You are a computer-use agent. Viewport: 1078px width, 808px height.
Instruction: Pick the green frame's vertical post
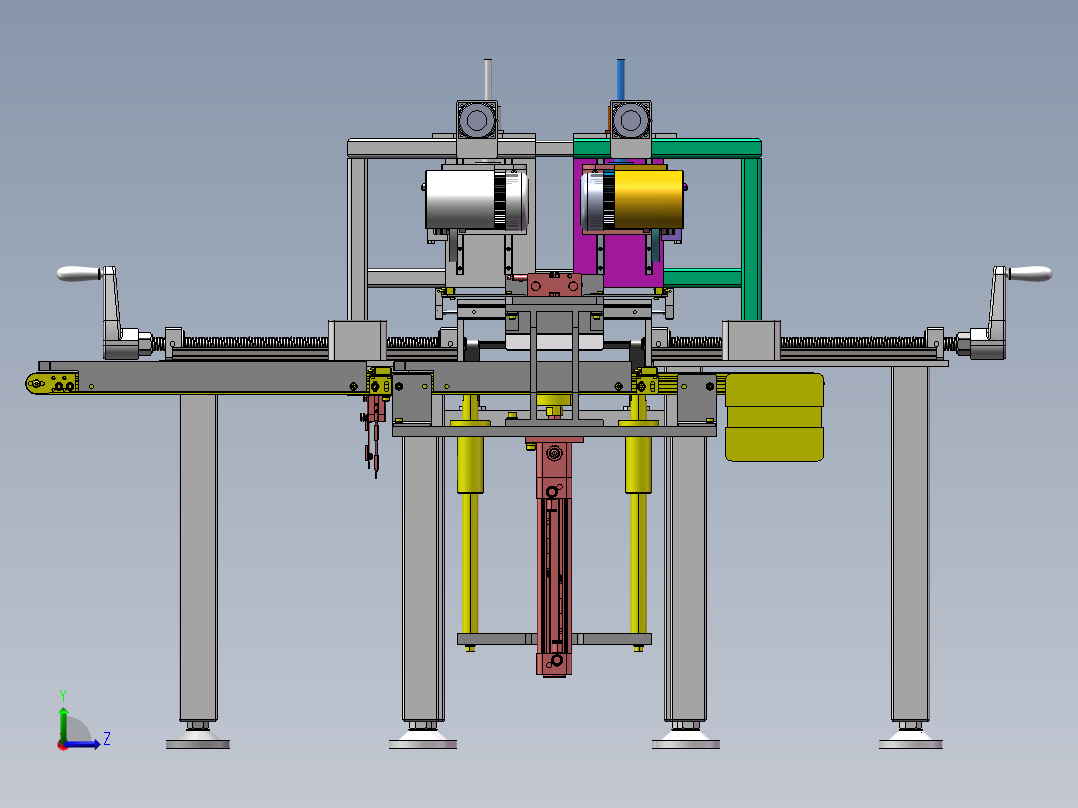click(751, 238)
